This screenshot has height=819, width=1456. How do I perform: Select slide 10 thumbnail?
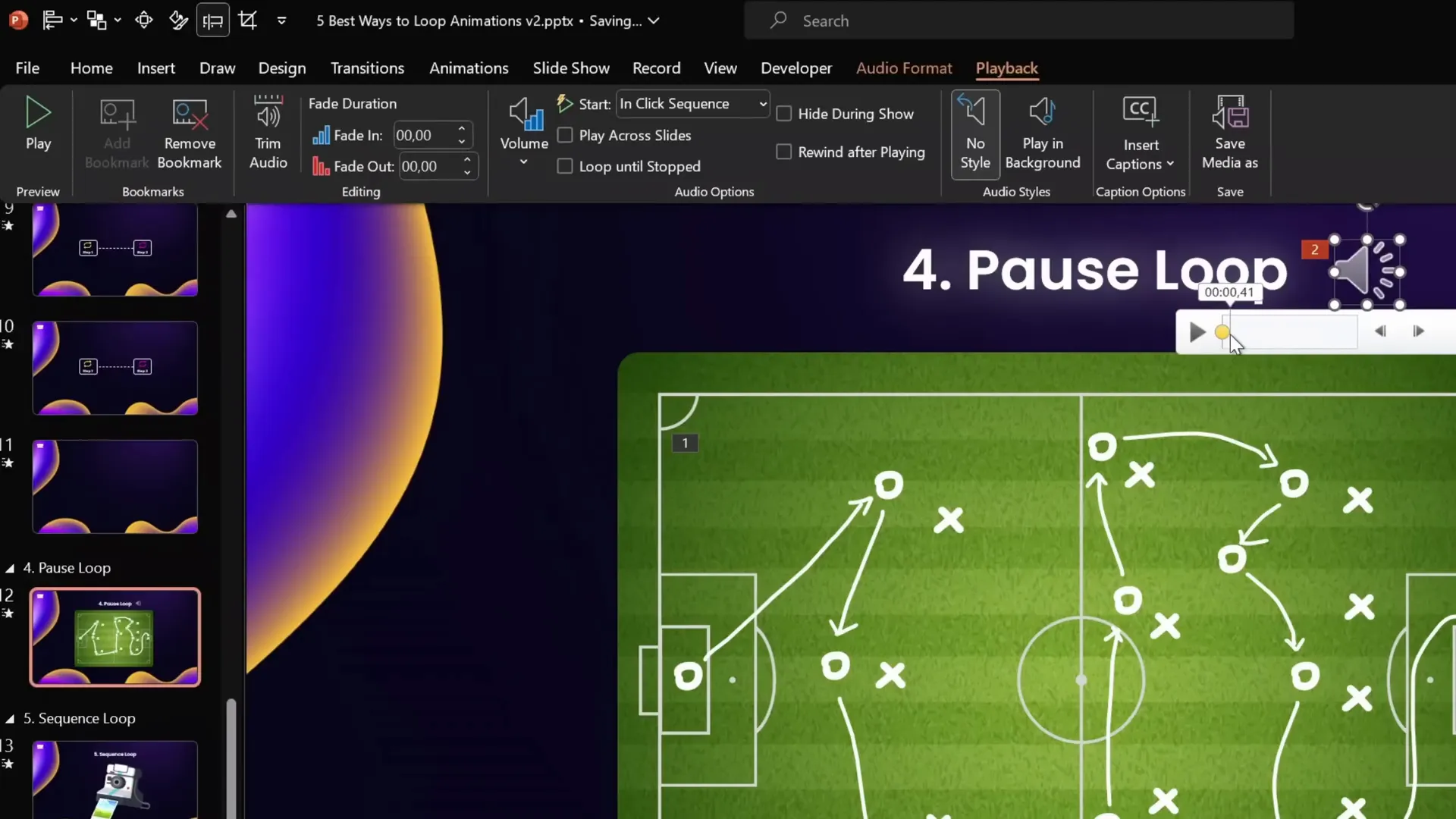click(x=115, y=368)
